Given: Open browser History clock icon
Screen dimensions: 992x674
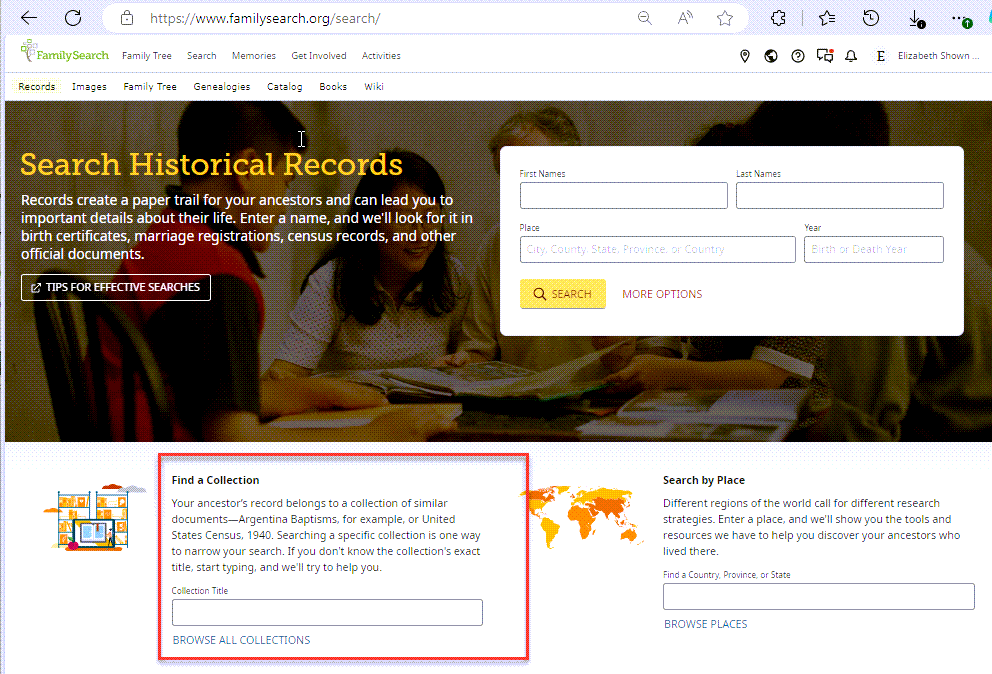Looking at the screenshot, I should click(871, 18).
